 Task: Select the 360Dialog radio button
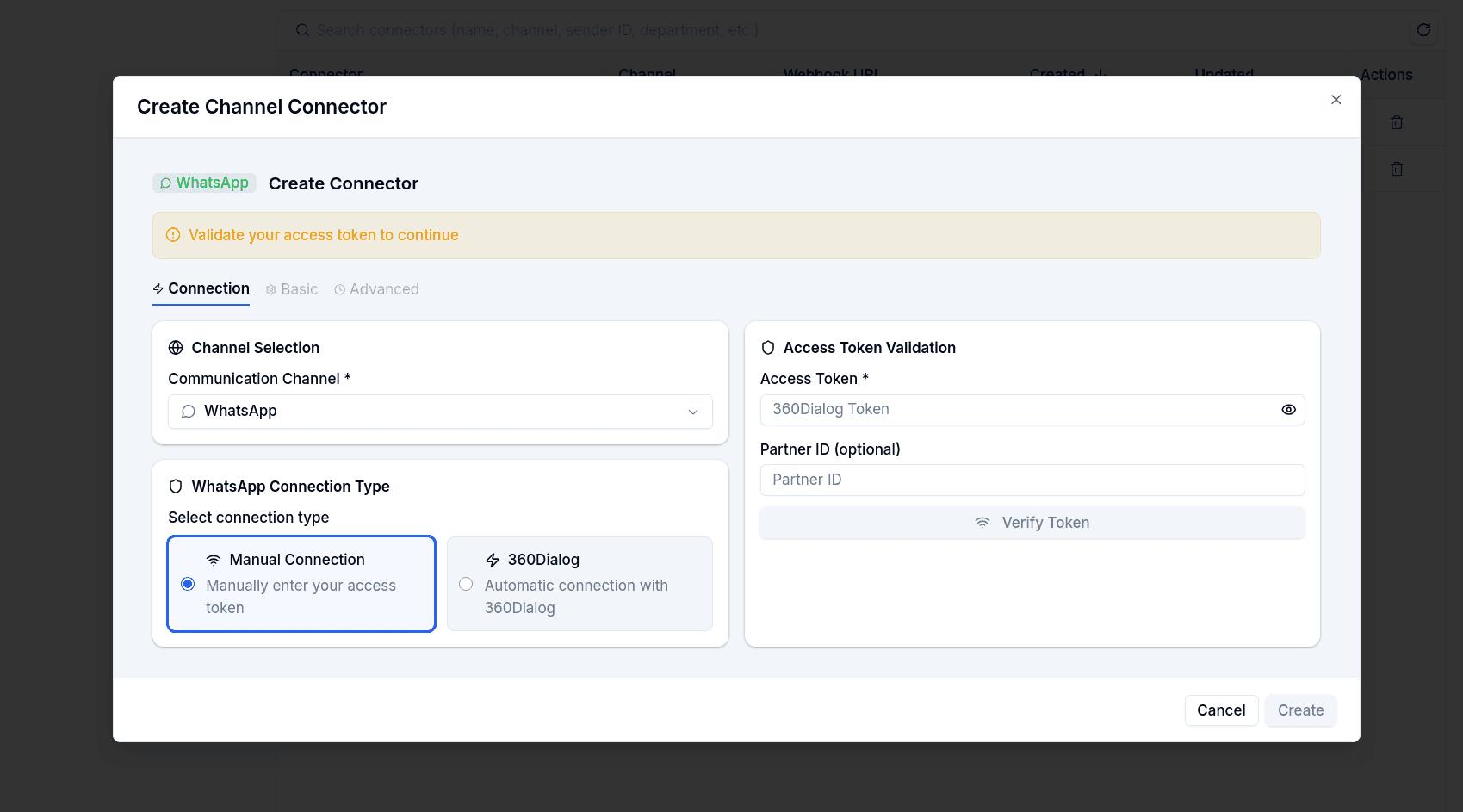click(466, 584)
